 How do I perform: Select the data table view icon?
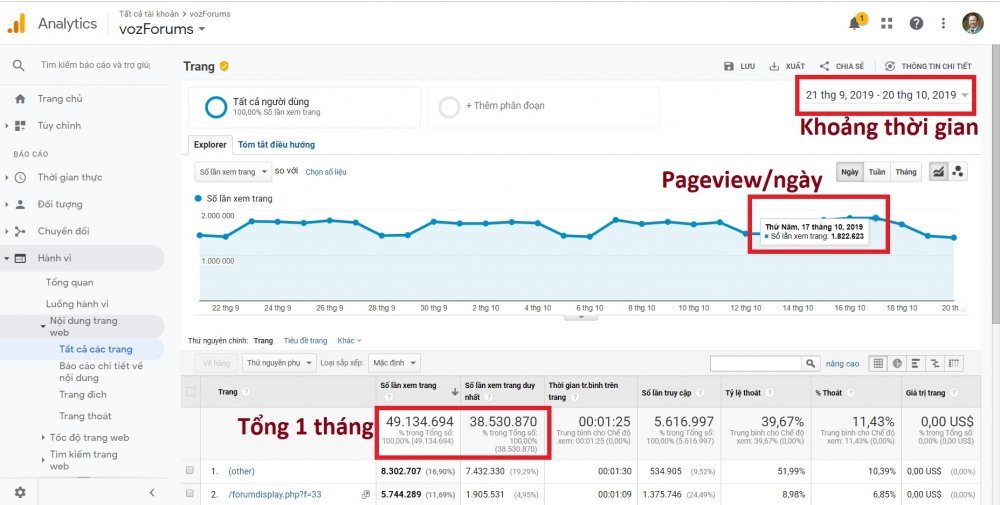coord(878,363)
